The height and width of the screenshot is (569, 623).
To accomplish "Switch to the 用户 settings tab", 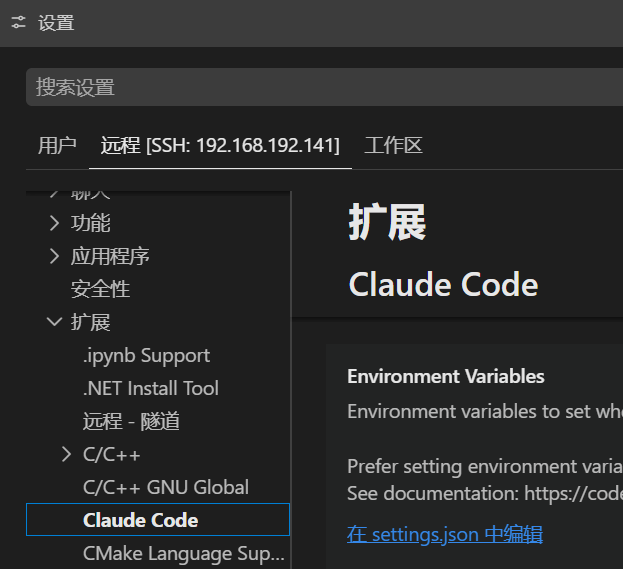I will click(57, 145).
